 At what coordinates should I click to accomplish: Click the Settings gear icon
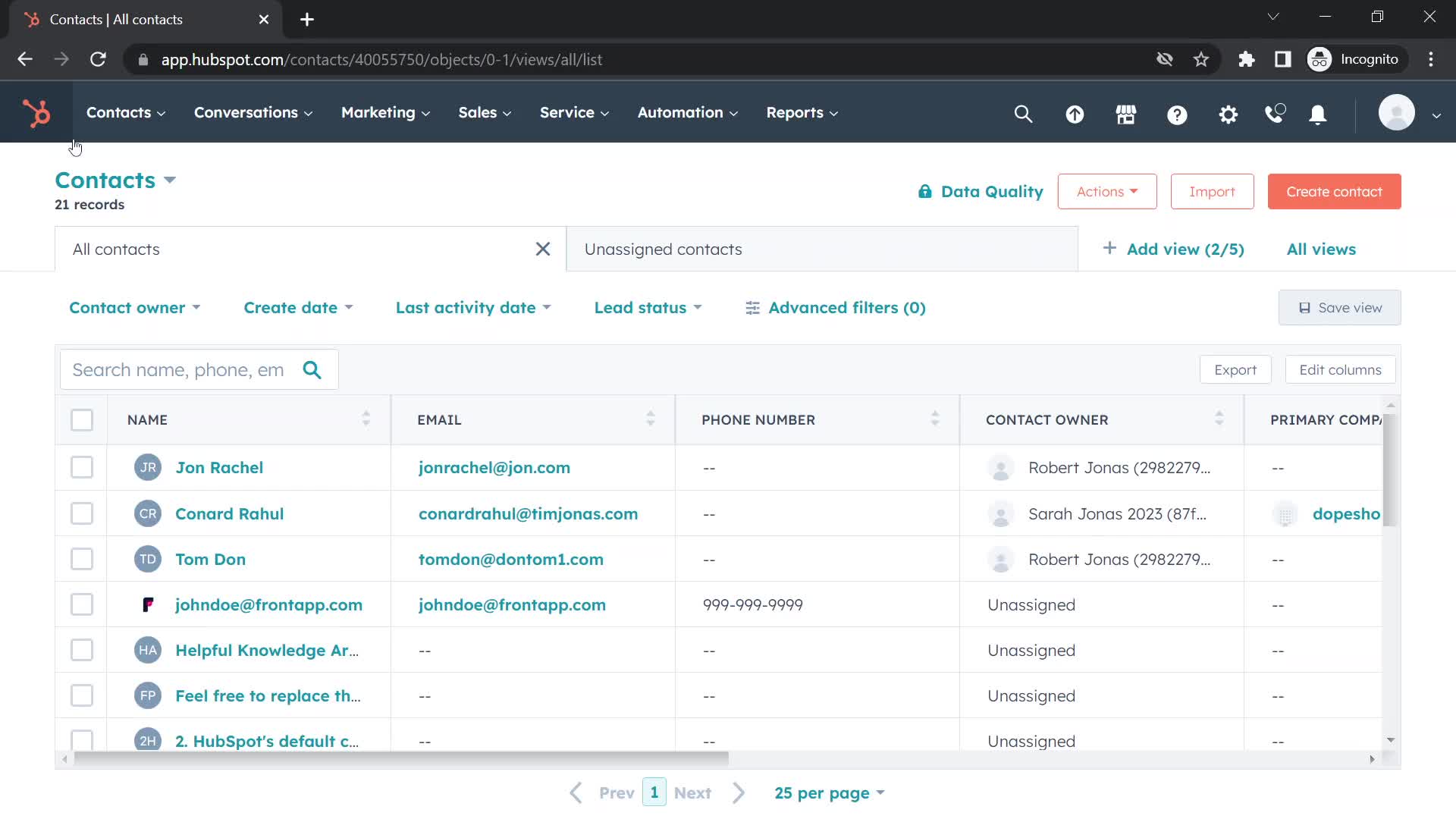pyautogui.click(x=1227, y=113)
